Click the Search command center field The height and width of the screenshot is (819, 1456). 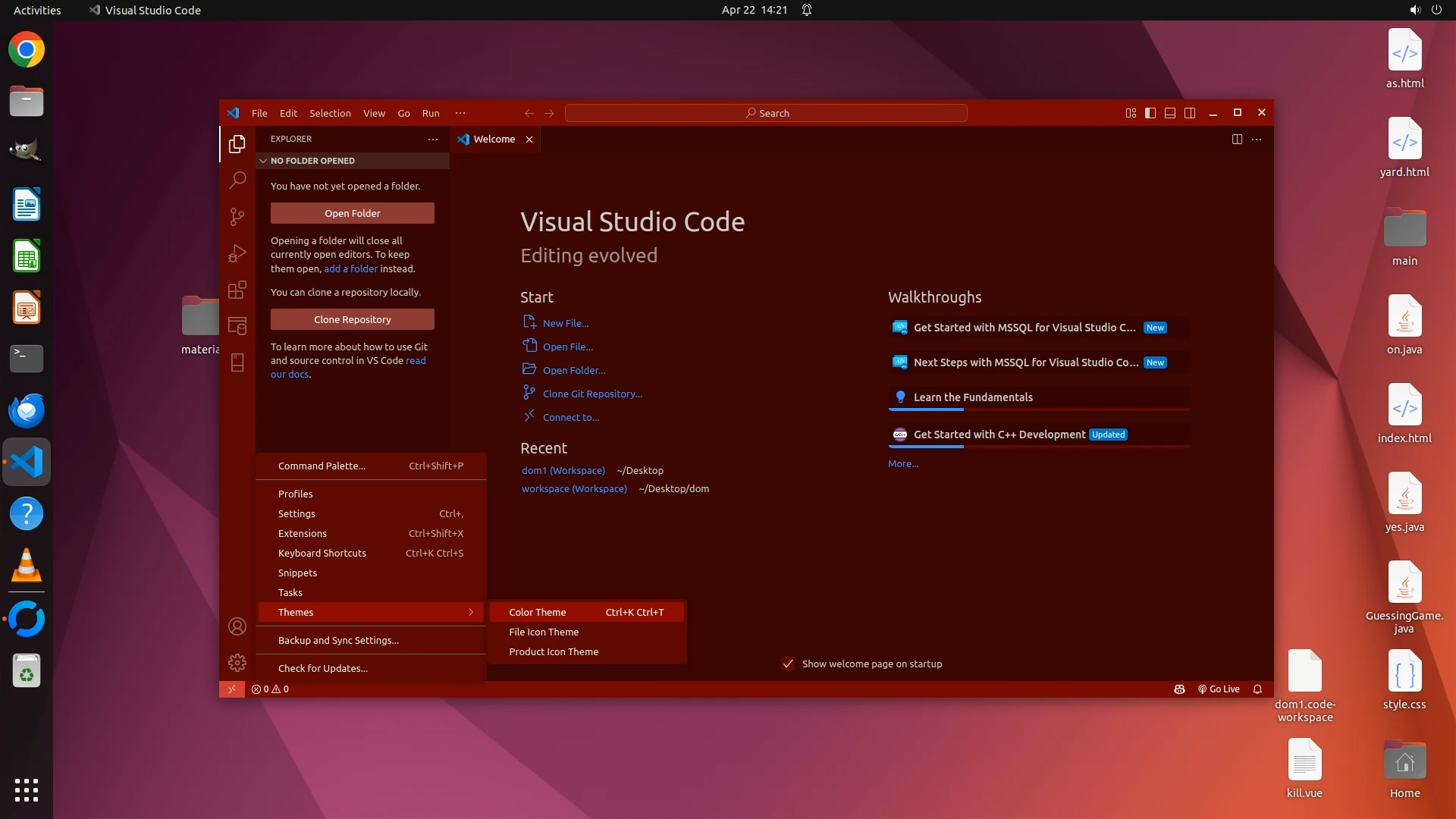tap(766, 113)
